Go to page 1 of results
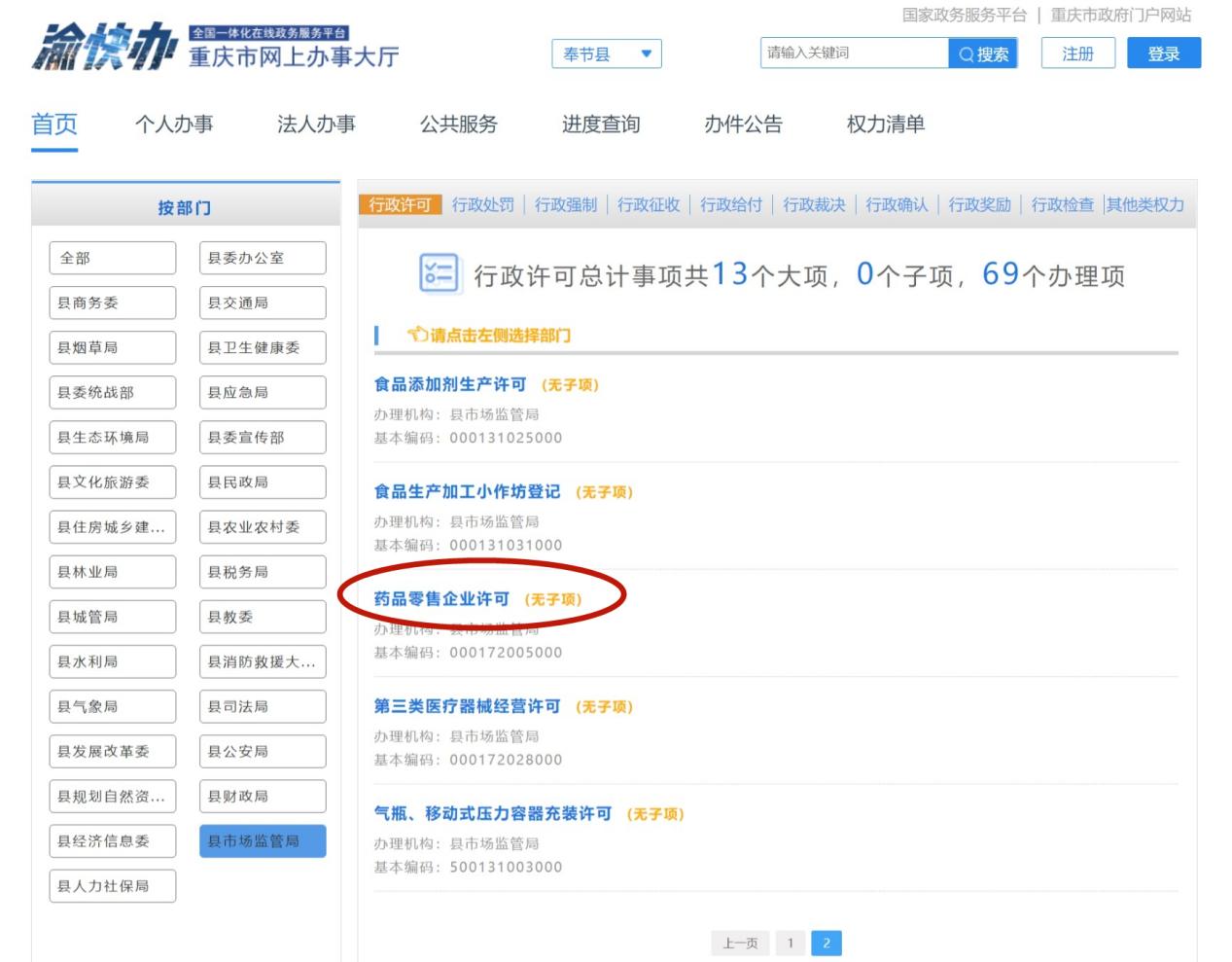Screen dimensions: 1232x962 pyautogui.click(x=790, y=943)
